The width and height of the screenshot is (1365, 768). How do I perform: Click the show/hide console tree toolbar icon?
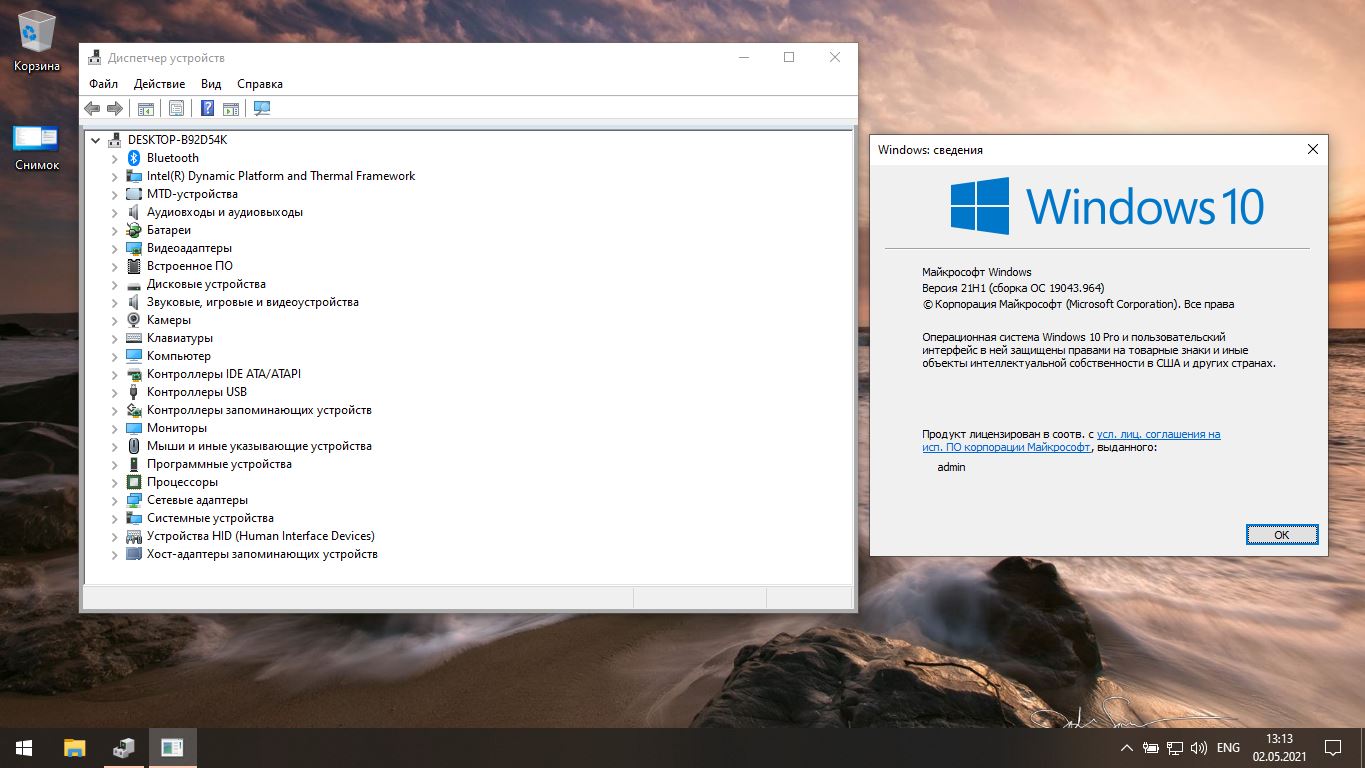point(146,108)
